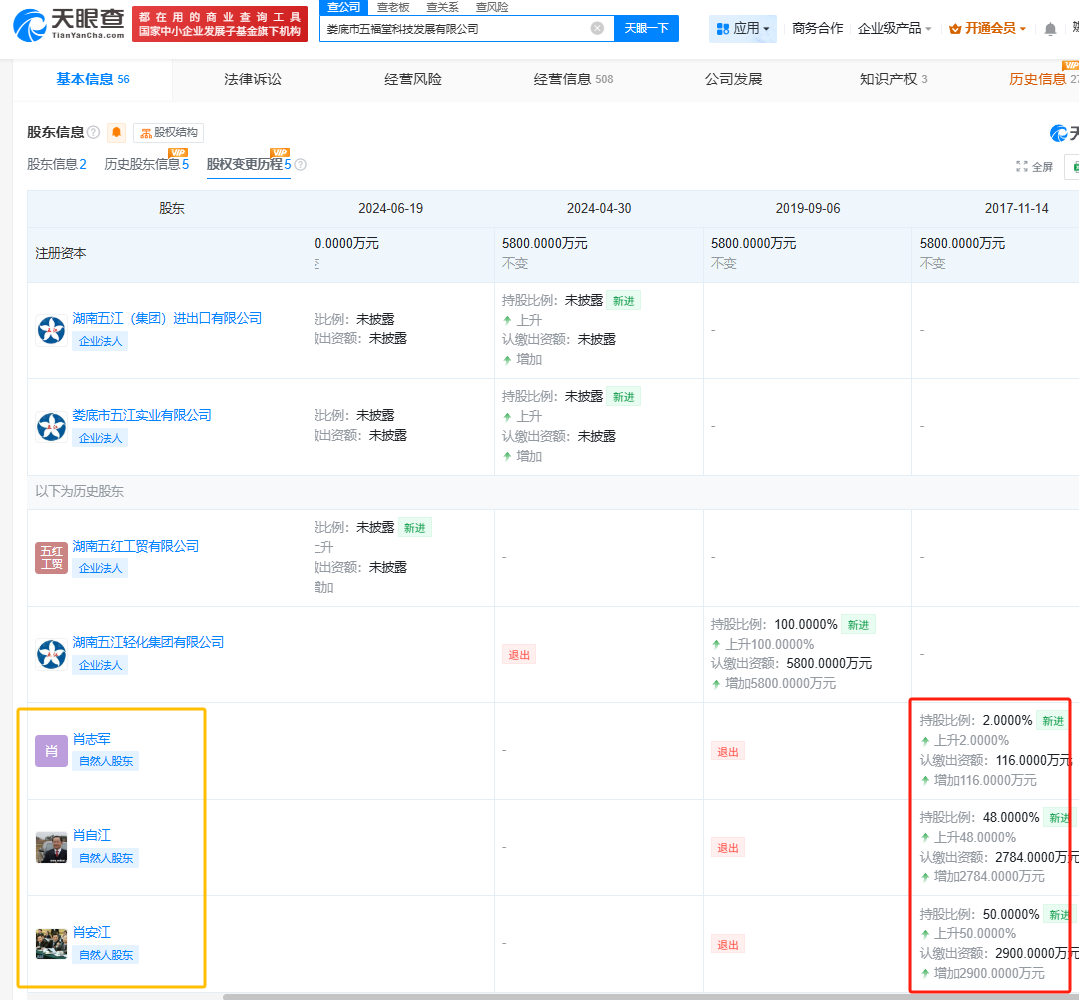Click the 退出 tag in 肖志军 row
1079x1000 pixels.
pyautogui.click(x=728, y=752)
